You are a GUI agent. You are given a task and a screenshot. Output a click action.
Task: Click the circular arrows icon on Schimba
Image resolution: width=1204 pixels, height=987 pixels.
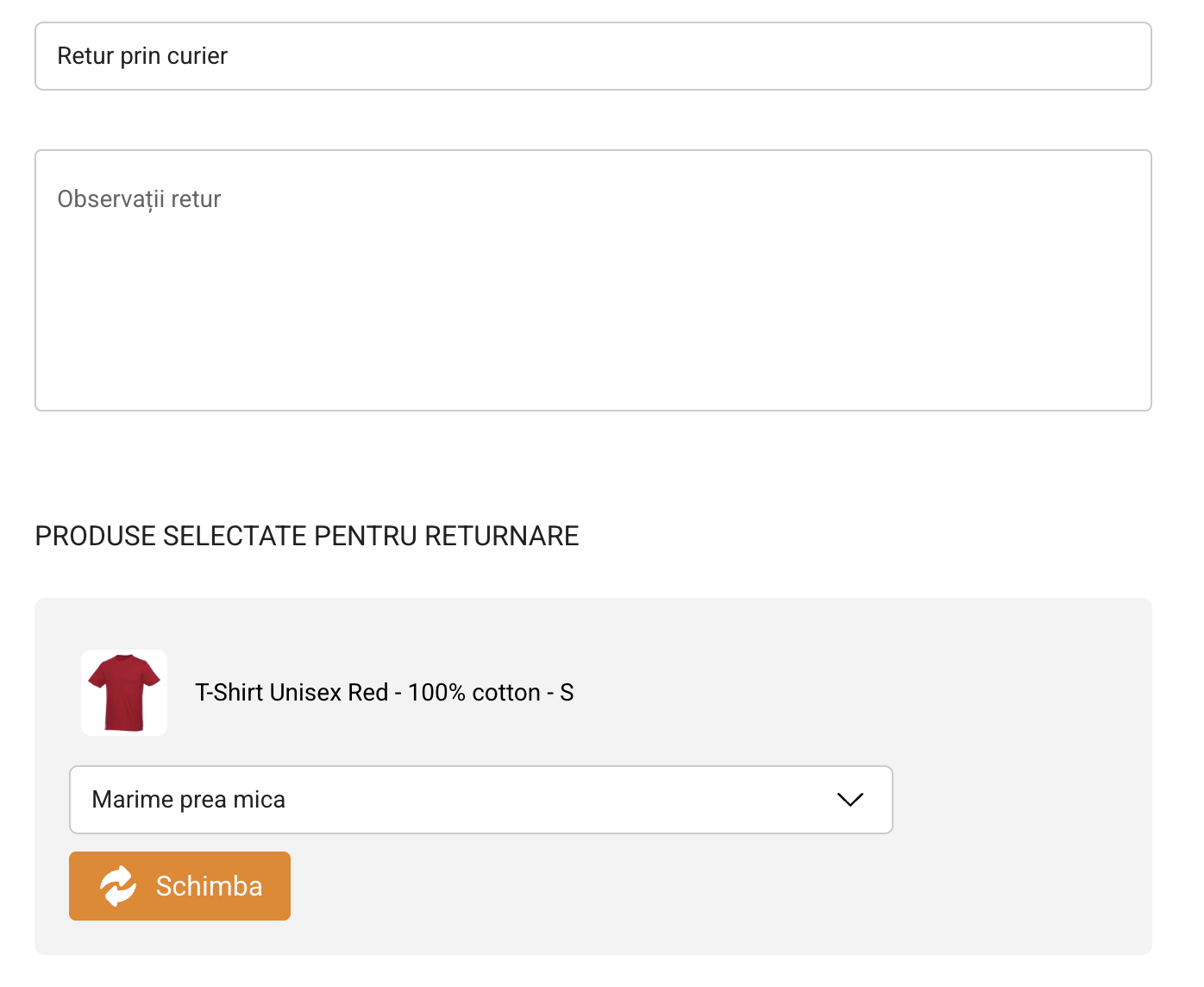[118, 886]
